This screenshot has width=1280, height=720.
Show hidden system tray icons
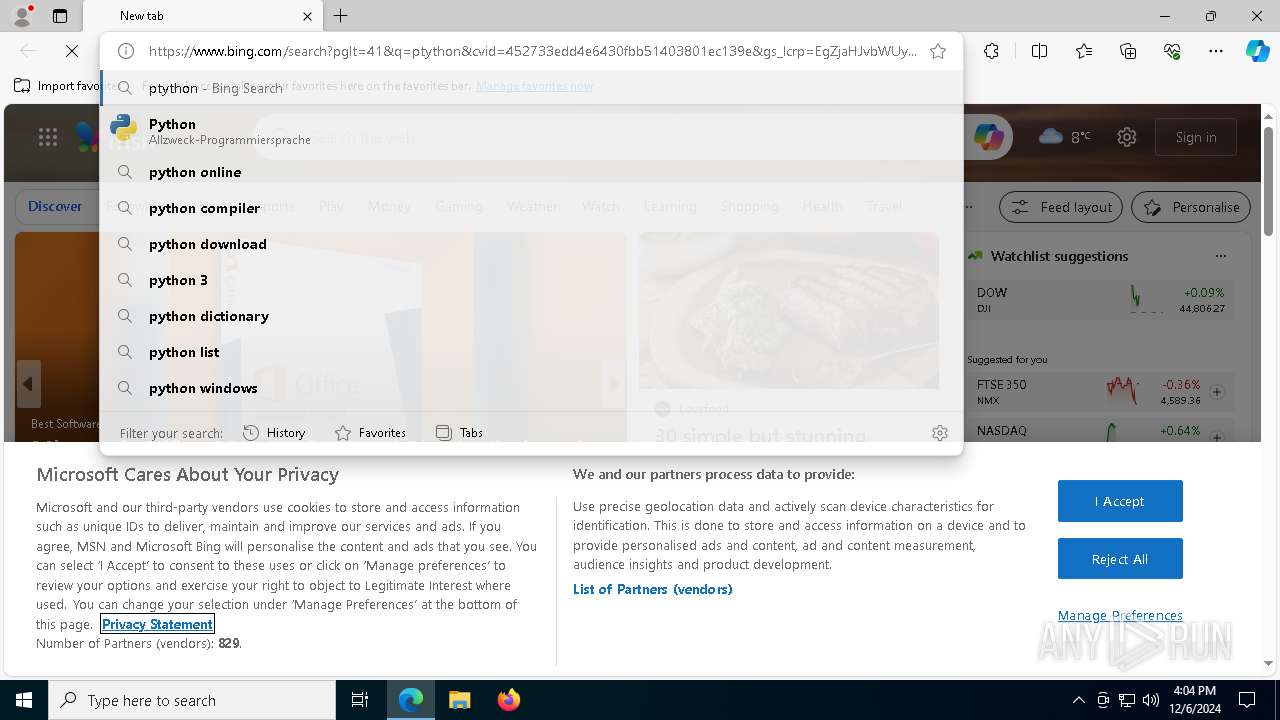[1078, 700]
